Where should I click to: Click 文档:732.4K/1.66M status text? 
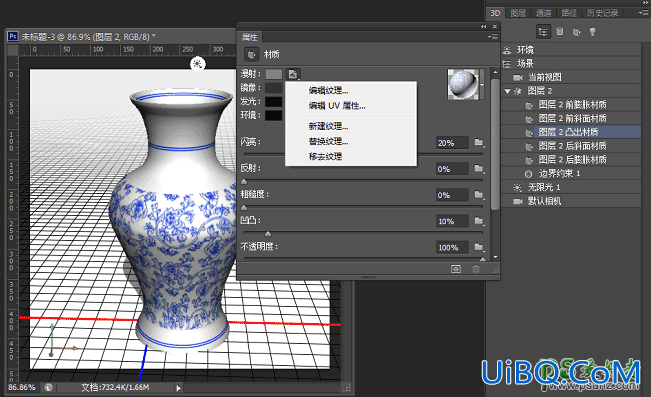(x=115, y=387)
